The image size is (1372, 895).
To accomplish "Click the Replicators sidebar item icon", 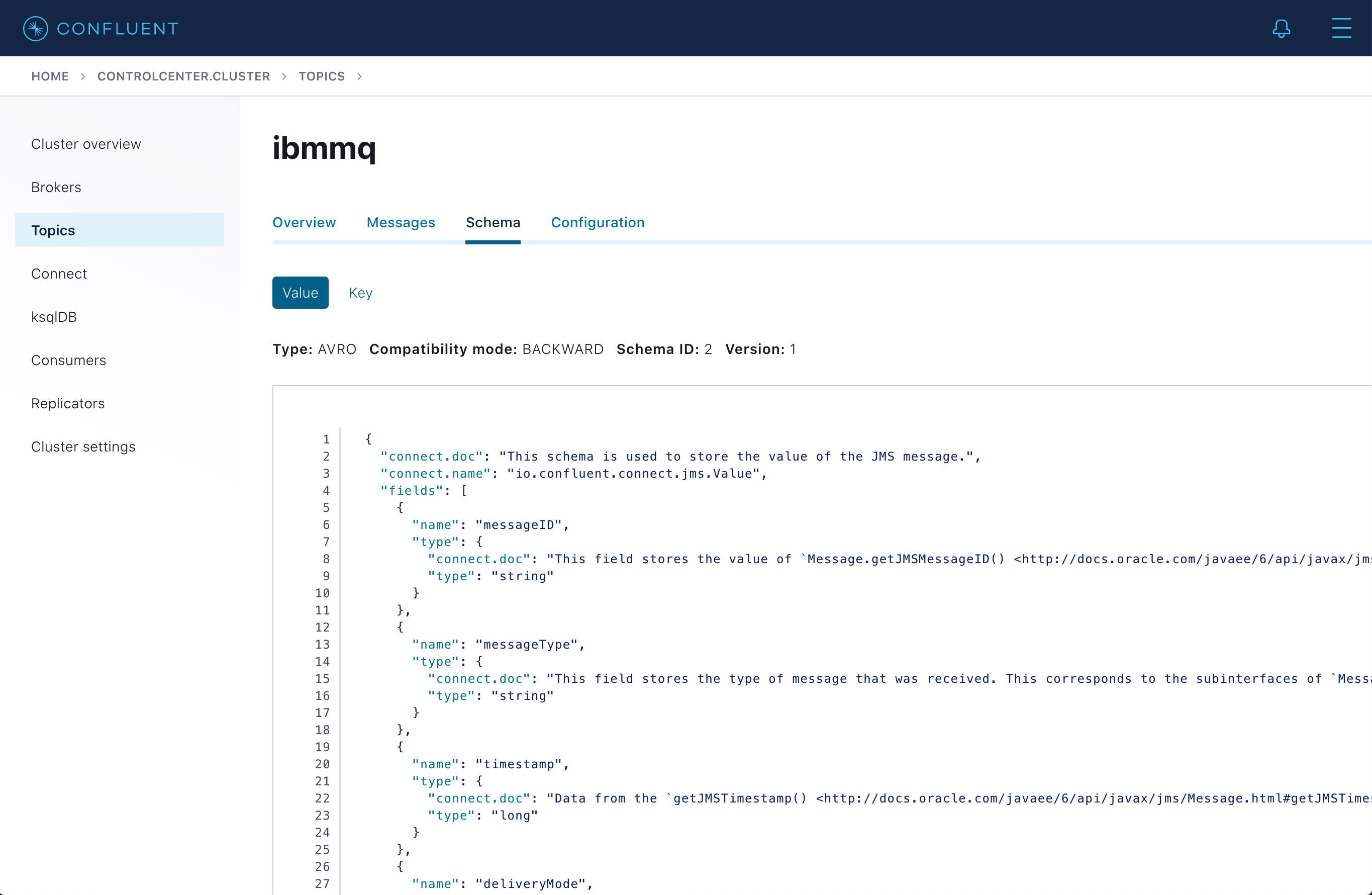I will tap(67, 403).
